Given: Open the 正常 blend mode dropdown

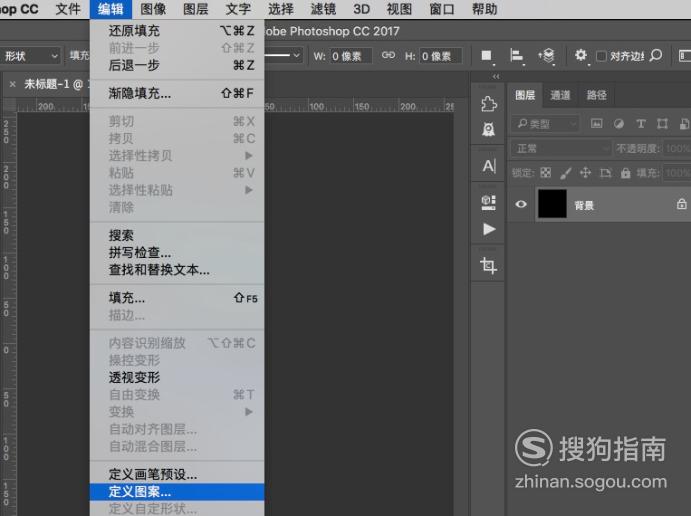Looking at the screenshot, I should [561, 148].
